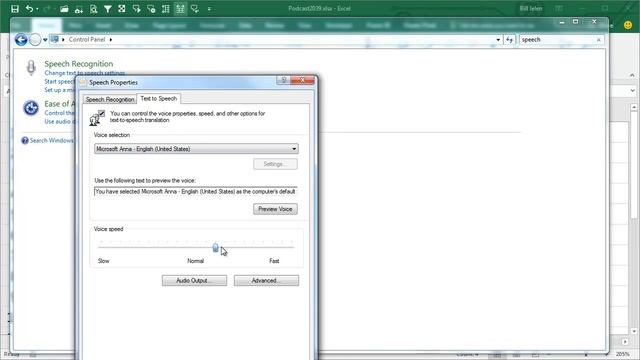The image size is (640, 360).
Task: Click the blue help question icon
Action: [25, 140]
